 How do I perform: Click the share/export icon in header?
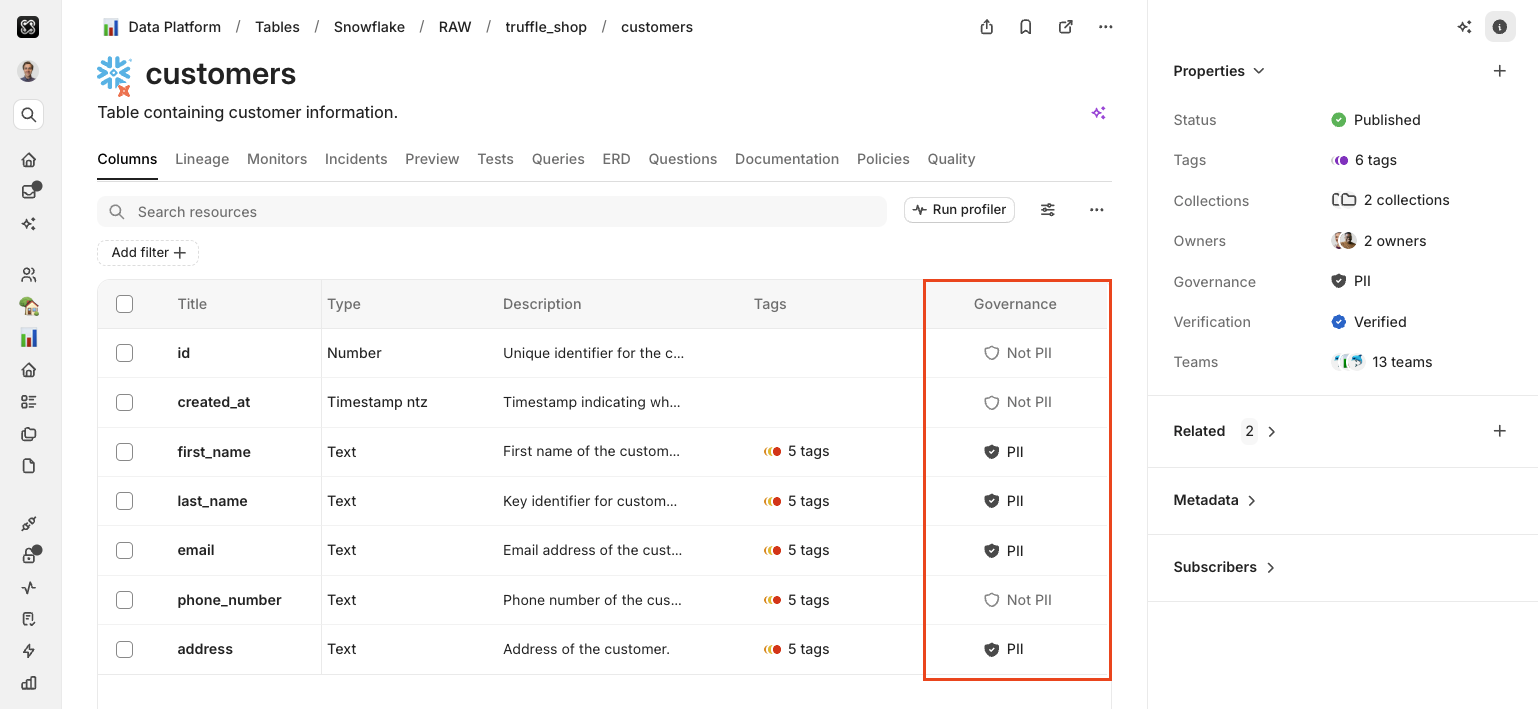[x=987, y=27]
